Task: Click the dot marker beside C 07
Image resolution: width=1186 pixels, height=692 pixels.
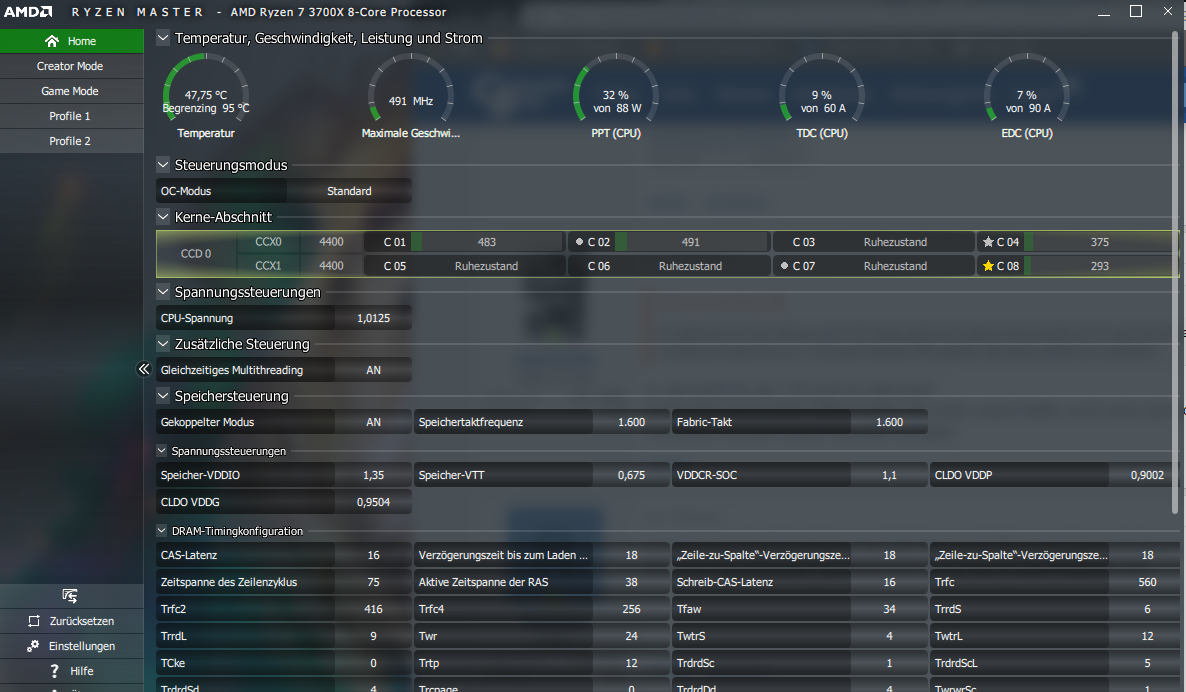Action: tap(784, 266)
